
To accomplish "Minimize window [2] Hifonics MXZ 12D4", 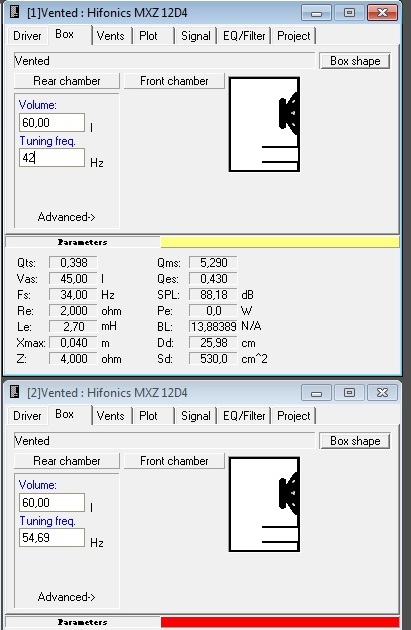I will tap(316, 393).
